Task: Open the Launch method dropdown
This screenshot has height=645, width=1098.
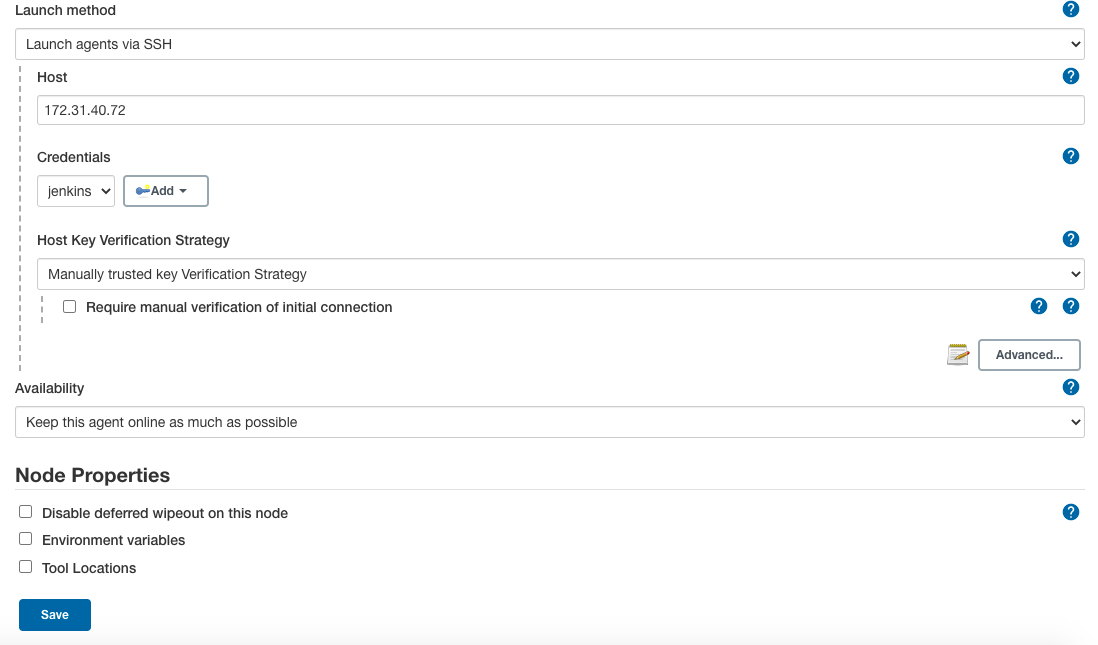Action: pos(548,43)
